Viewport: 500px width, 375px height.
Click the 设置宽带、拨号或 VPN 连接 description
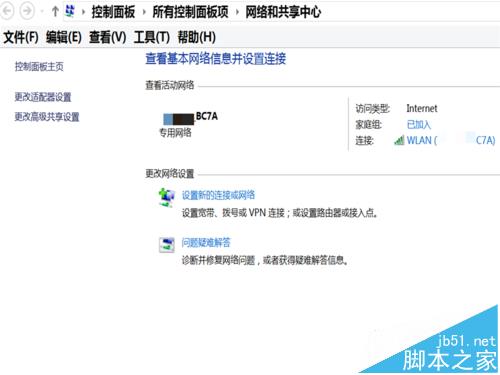tap(280, 213)
